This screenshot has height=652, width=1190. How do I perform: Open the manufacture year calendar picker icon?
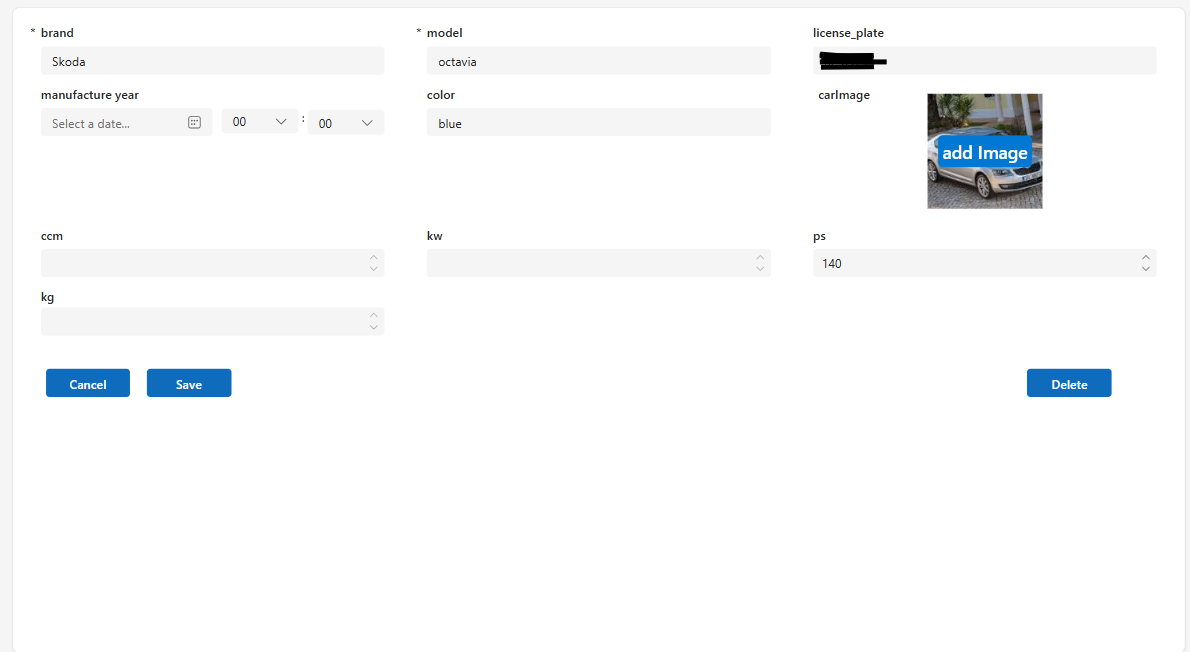(194, 122)
